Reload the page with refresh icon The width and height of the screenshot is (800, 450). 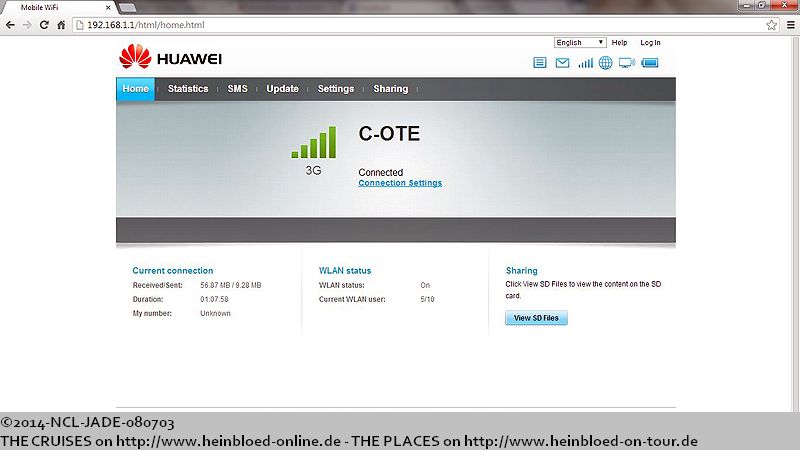(44, 24)
